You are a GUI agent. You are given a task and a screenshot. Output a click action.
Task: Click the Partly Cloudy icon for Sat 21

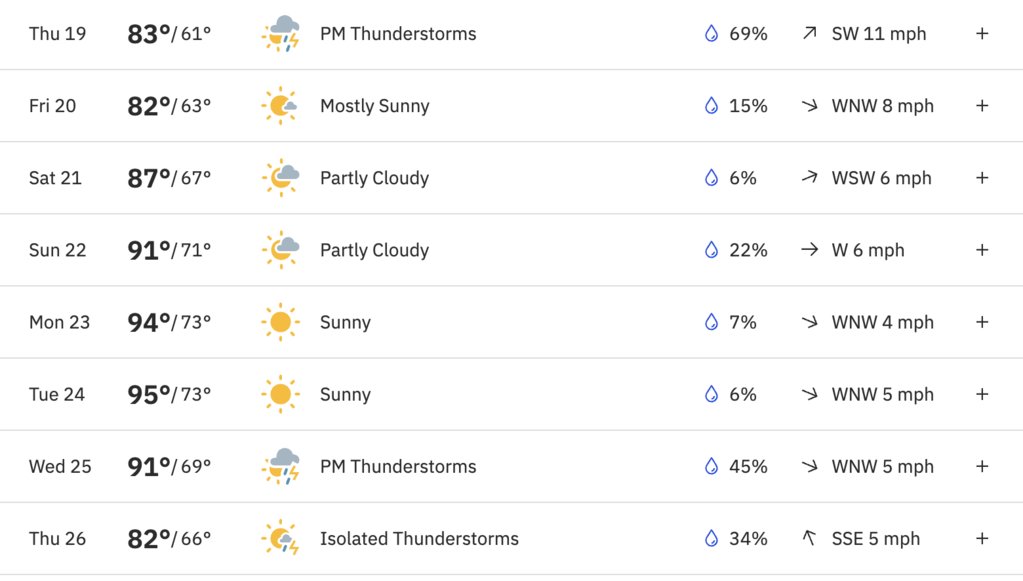pos(281,178)
